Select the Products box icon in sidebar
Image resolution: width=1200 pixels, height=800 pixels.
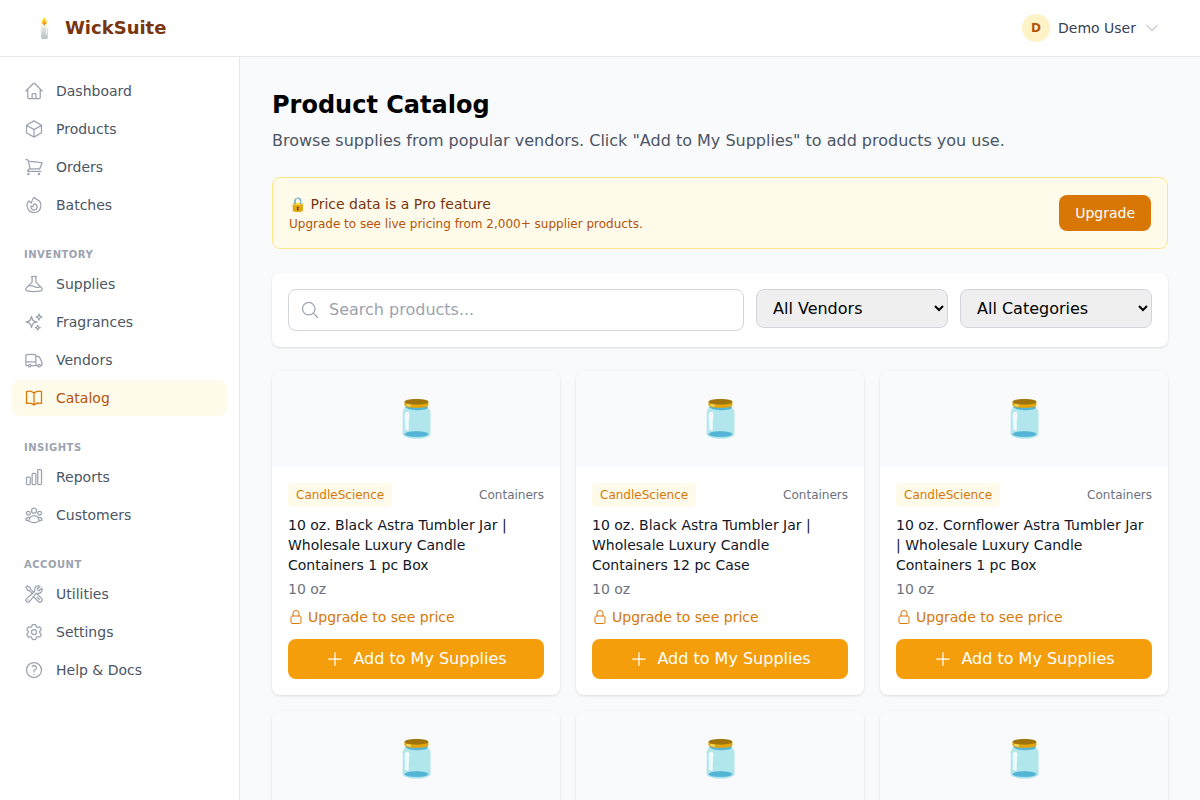(34, 128)
